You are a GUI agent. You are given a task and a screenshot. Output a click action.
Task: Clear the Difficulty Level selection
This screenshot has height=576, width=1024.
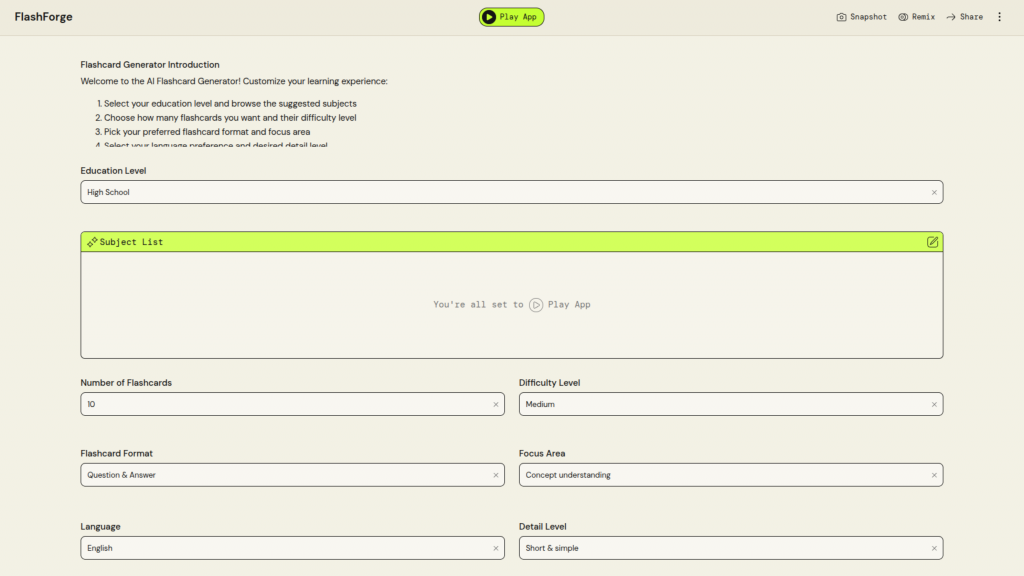tap(934, 404)
